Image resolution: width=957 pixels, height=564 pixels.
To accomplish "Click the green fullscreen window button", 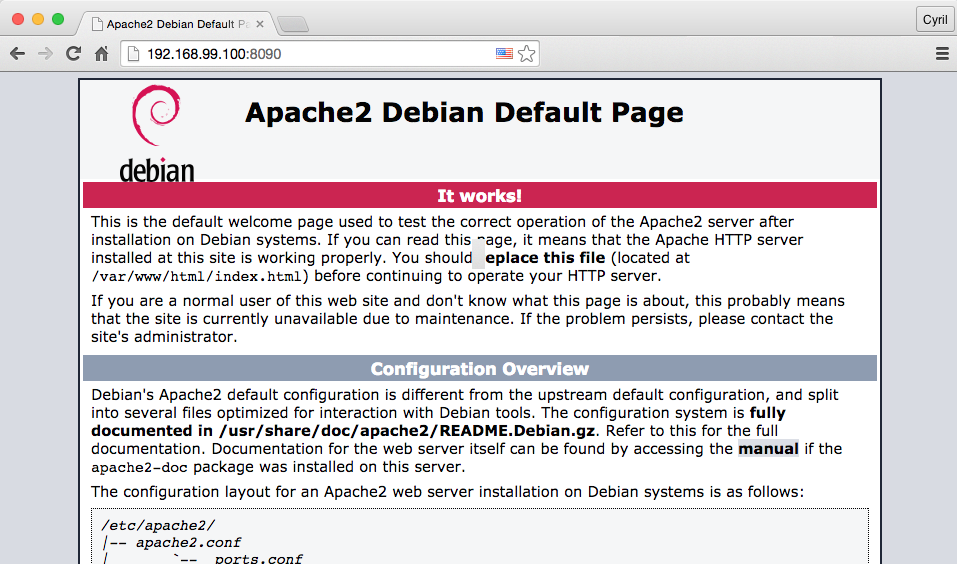I will click(58, 20).
